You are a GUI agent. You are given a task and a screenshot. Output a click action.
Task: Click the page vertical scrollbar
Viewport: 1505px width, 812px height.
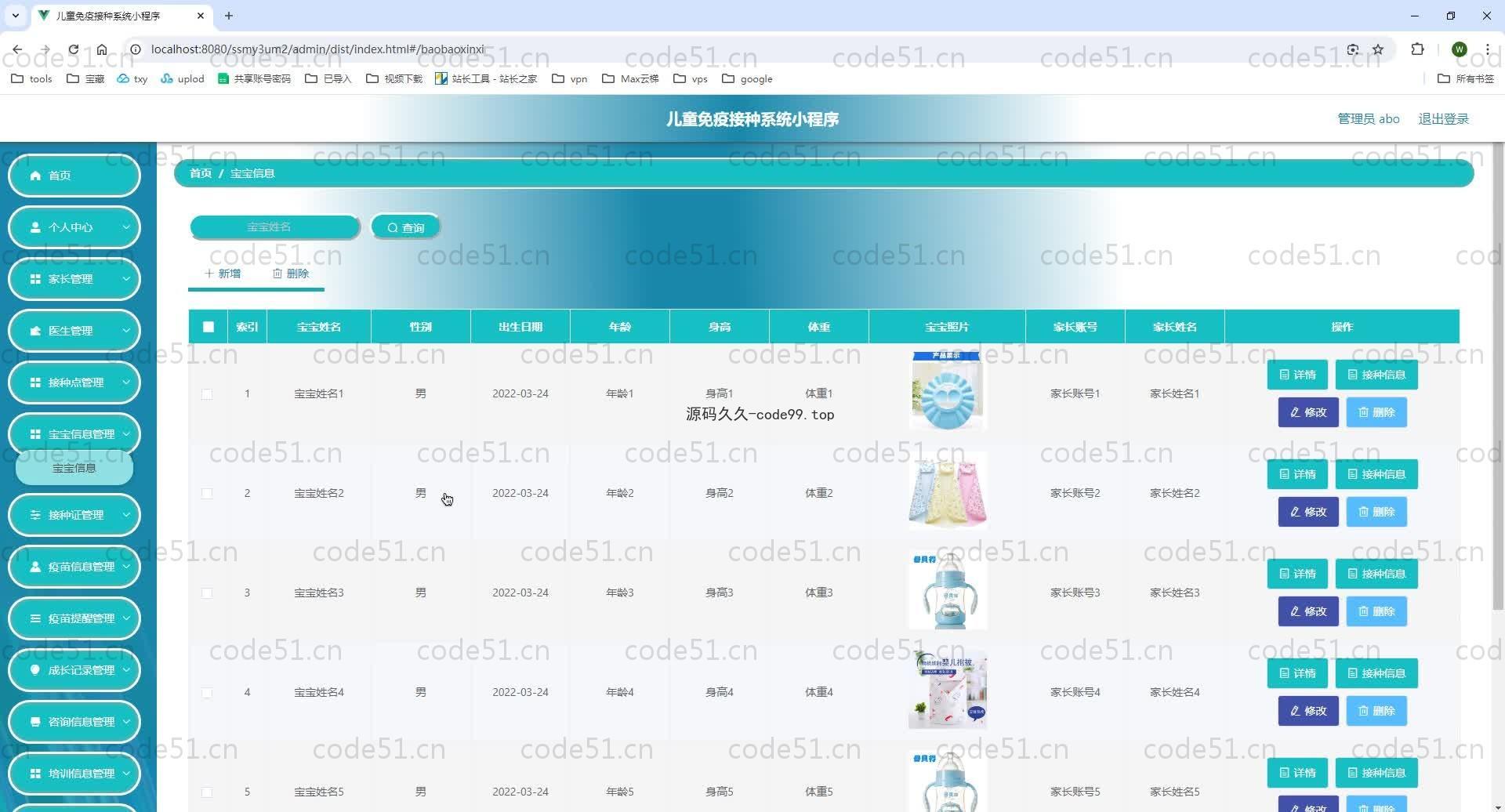pos(1498,376)
